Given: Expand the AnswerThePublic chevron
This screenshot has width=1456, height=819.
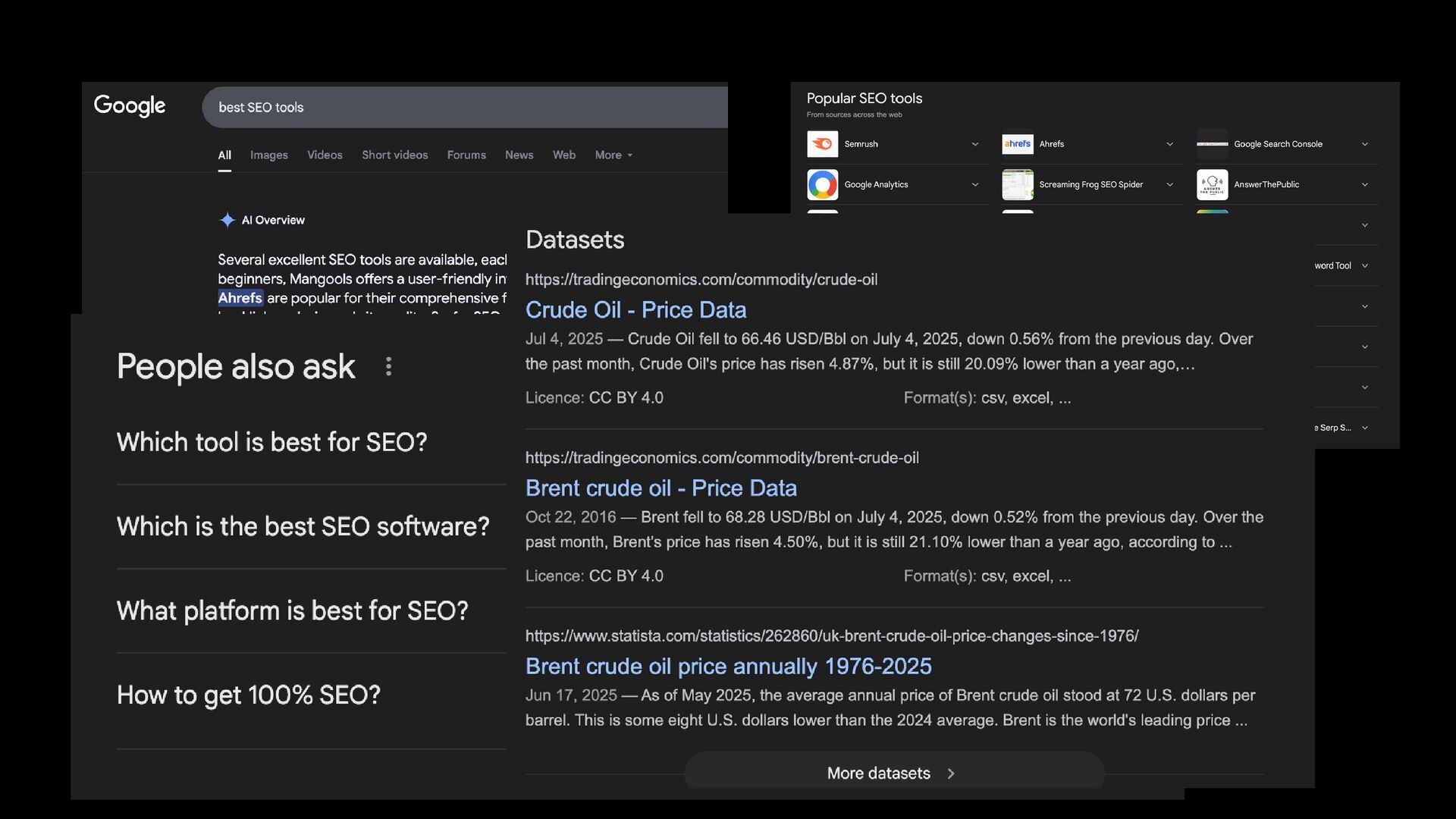Looking at the screenshot, I should click(x=1365, y=185).
